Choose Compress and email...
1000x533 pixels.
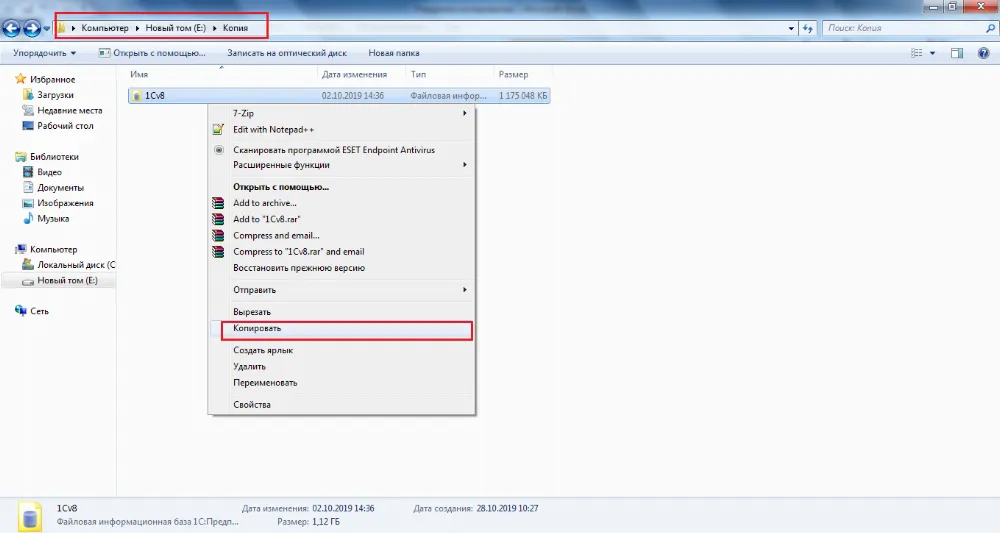pyautogui.click(x=342, y=235)
